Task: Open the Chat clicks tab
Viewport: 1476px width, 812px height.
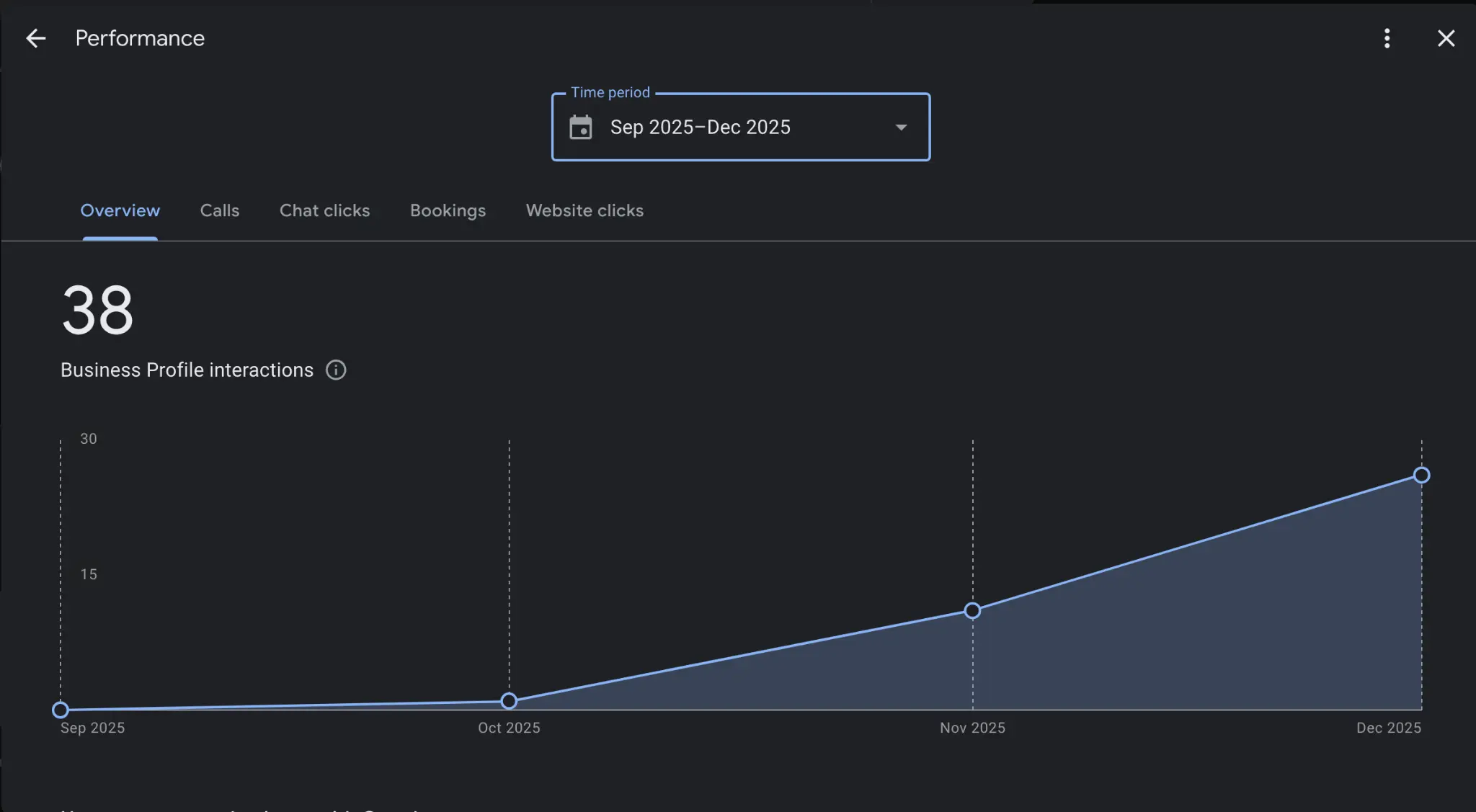Action: click(x=324, y=210)
